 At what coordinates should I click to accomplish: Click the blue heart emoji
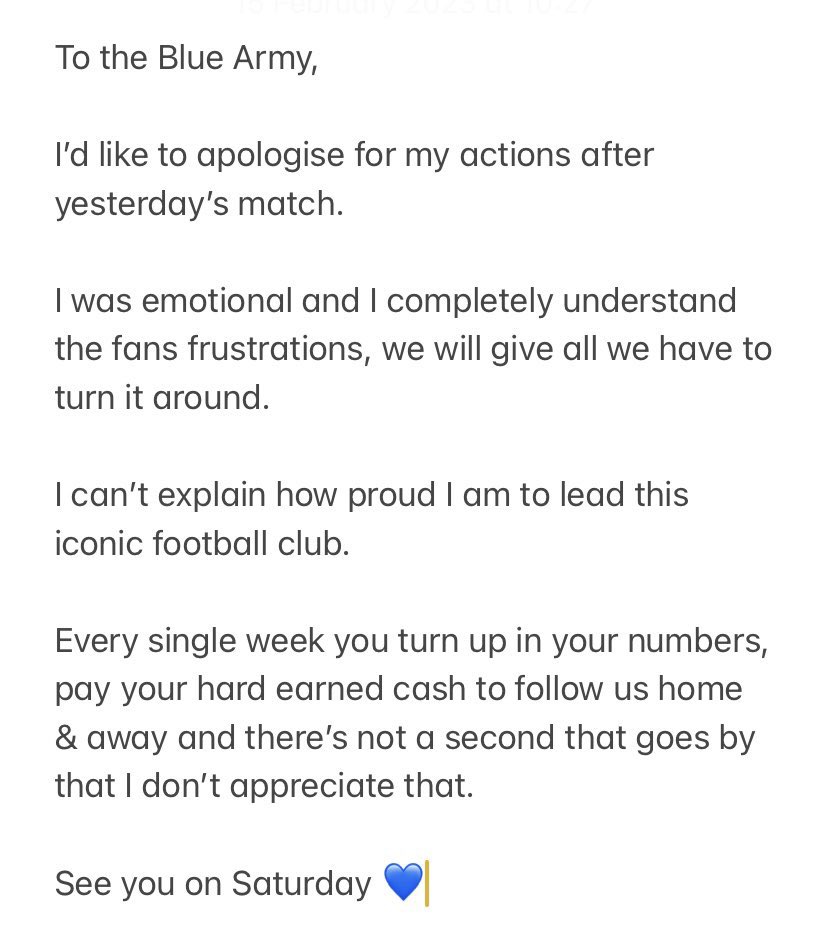(403, 883)
